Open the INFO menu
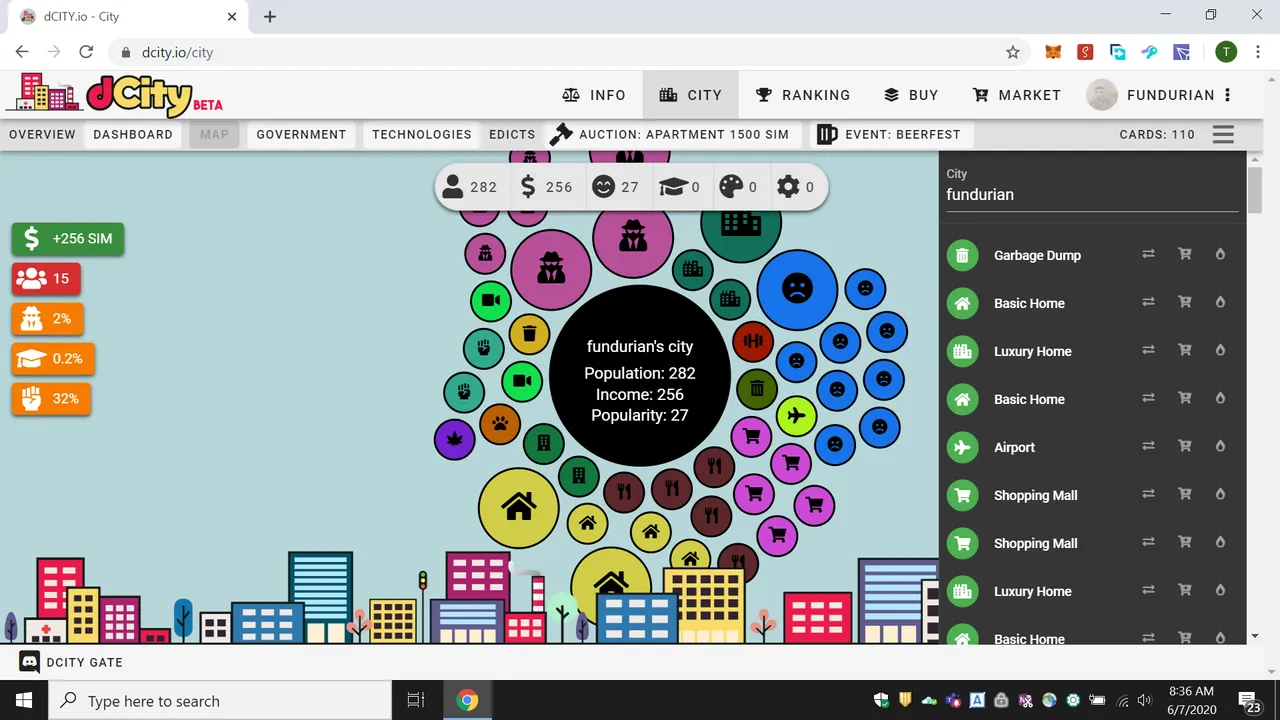 pos(594,95)
